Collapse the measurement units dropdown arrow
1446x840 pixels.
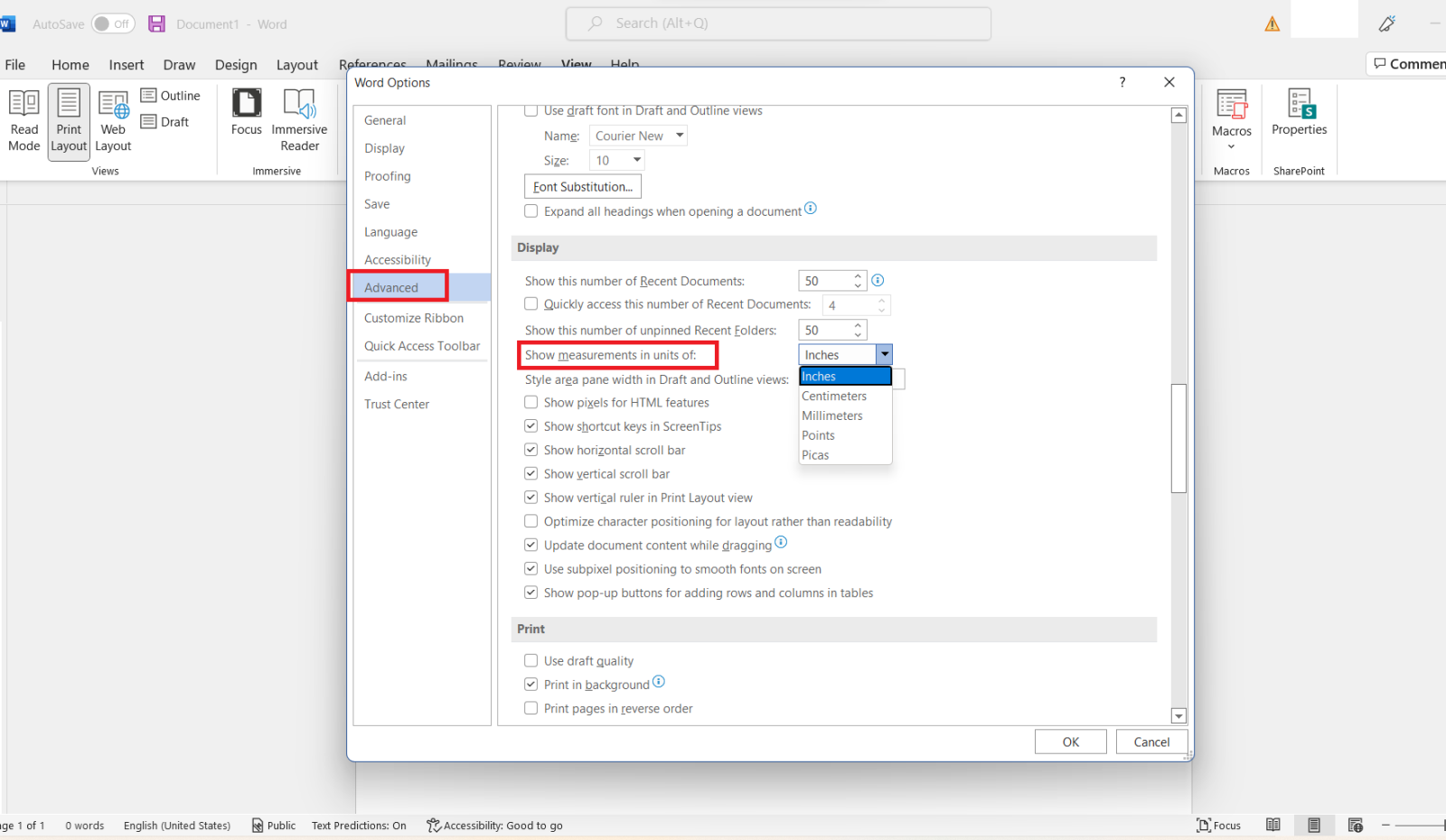[885, 355]
